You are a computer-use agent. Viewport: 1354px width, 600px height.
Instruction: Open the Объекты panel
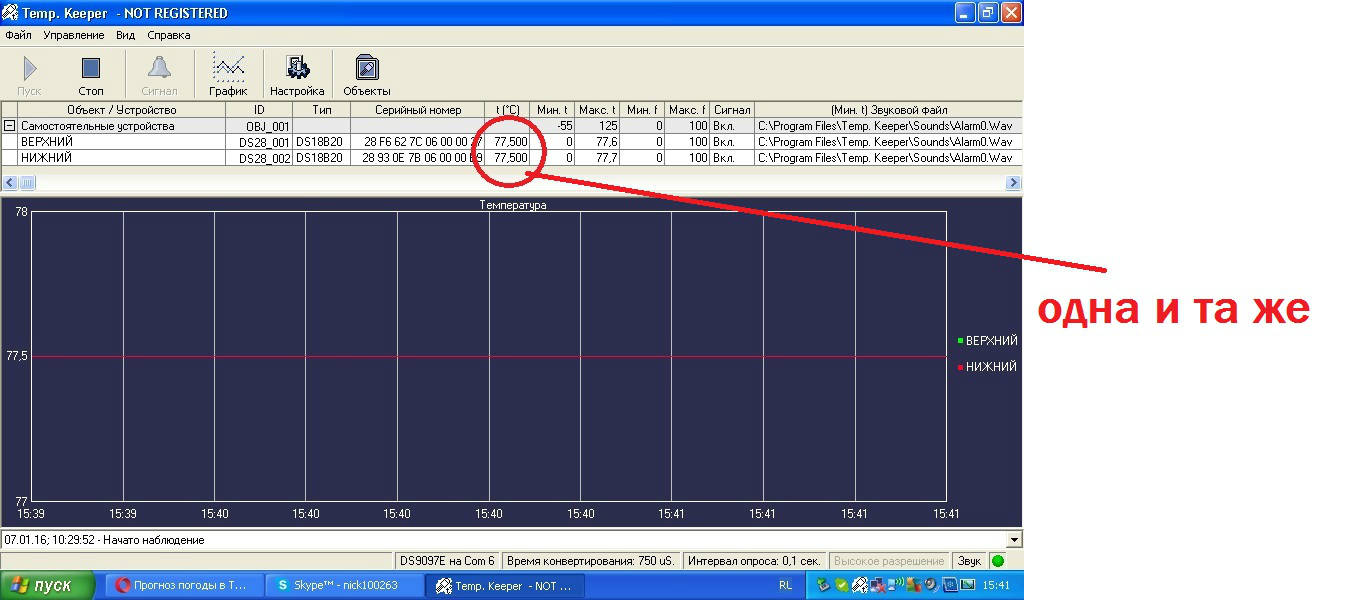click(367, 74)
